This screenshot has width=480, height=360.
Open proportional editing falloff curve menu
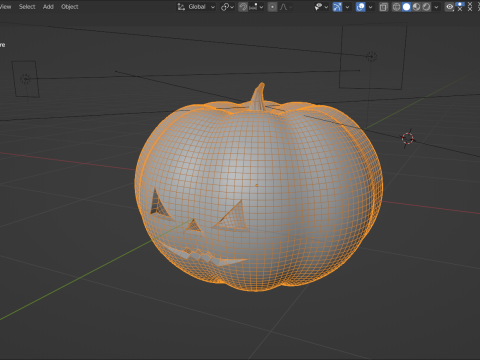pos(286,7)
